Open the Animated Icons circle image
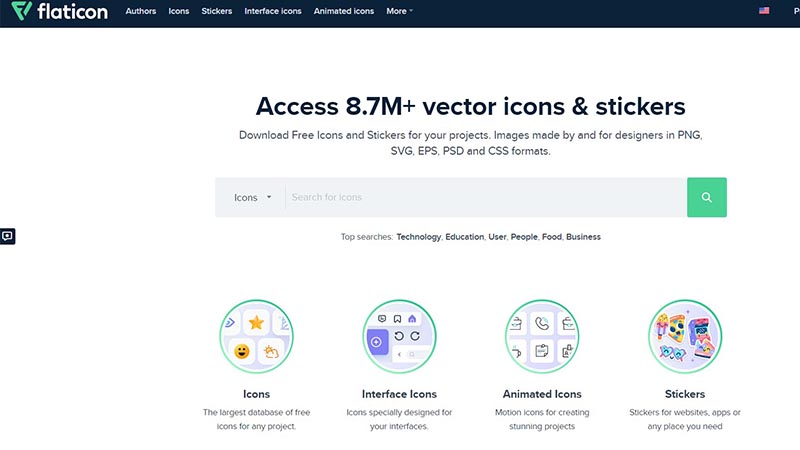The height and width of the screenshot is (450, 800). tap(542, 336)
